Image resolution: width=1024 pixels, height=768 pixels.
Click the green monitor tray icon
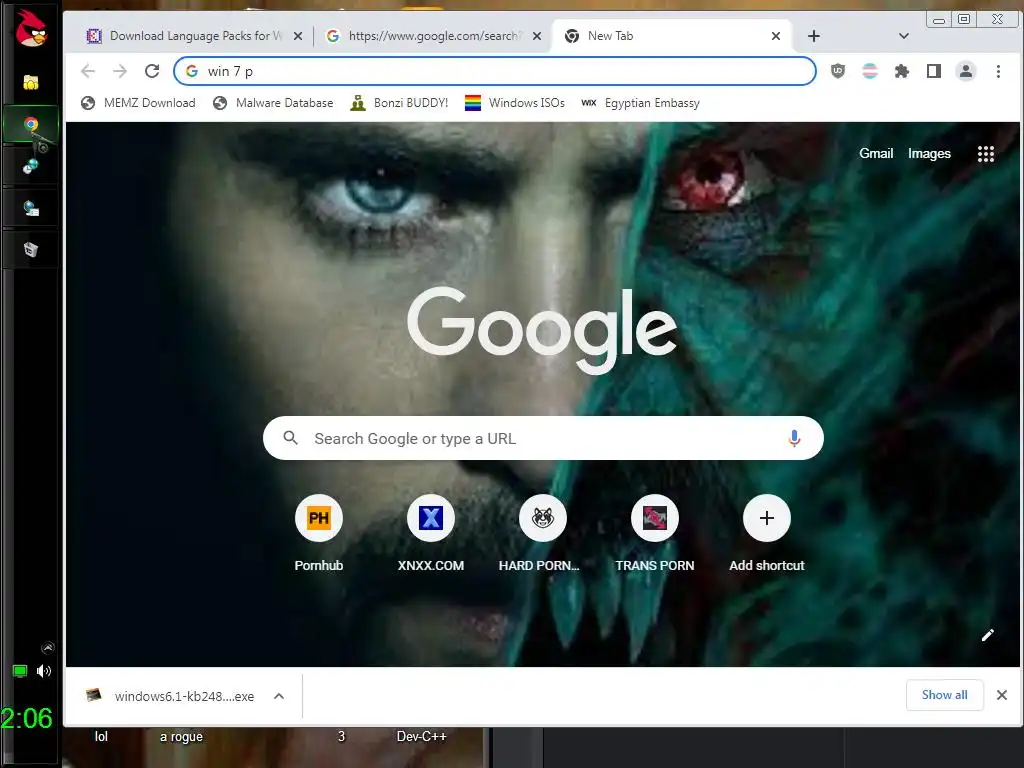(x=20, y=671)
